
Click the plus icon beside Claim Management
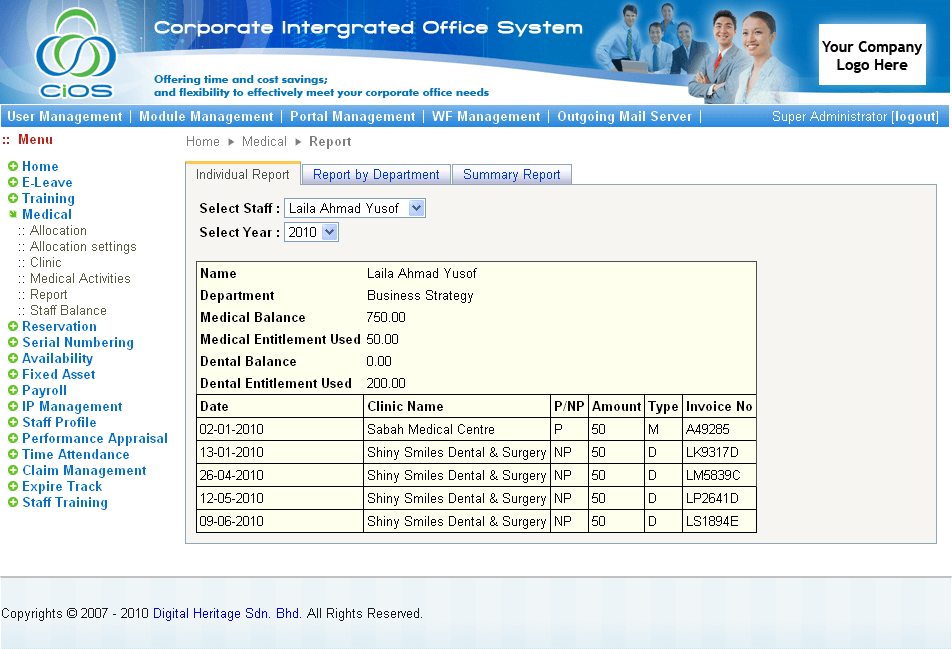click(13, 471)
